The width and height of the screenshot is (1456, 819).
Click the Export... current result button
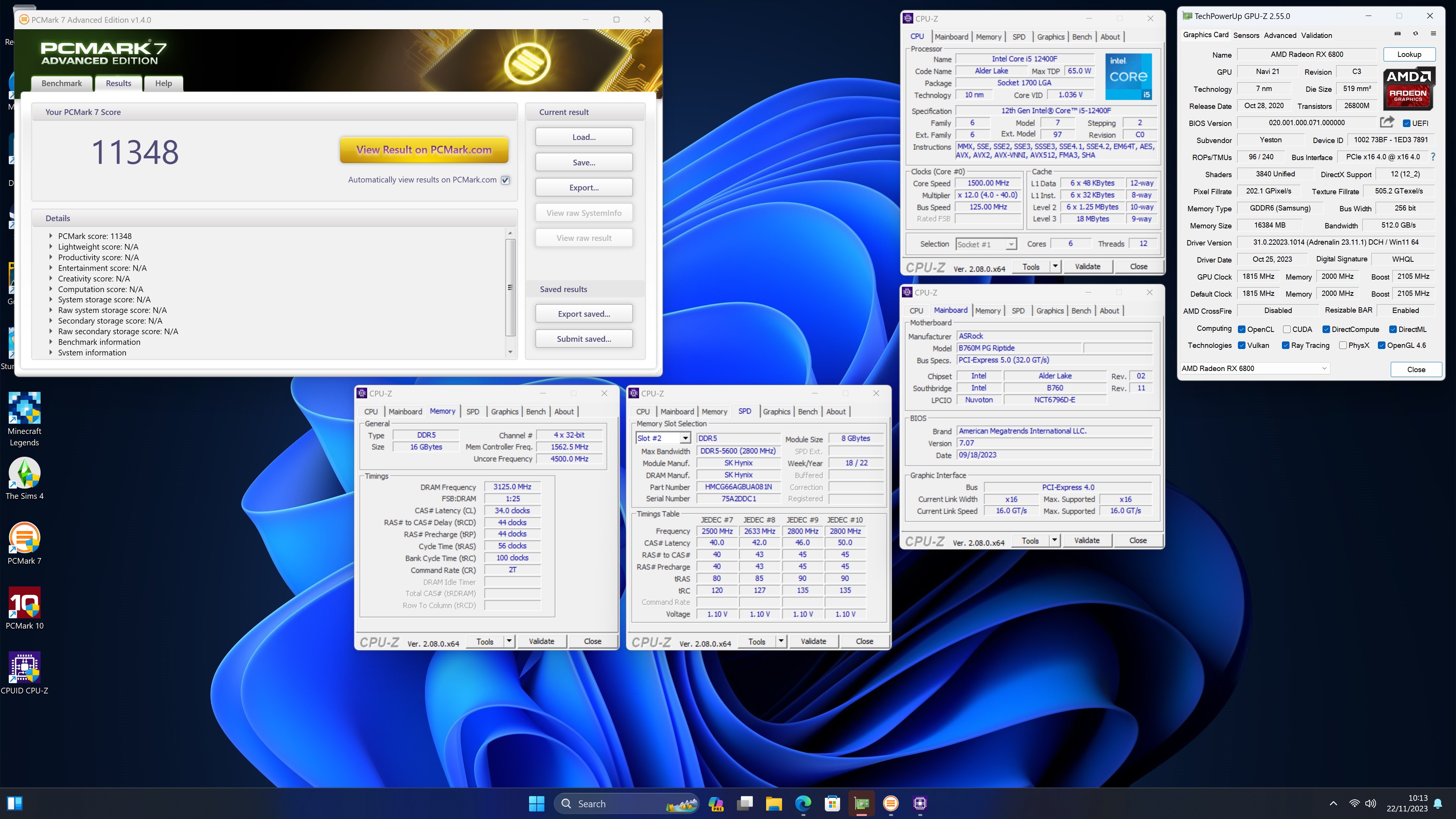coord(584,188)
